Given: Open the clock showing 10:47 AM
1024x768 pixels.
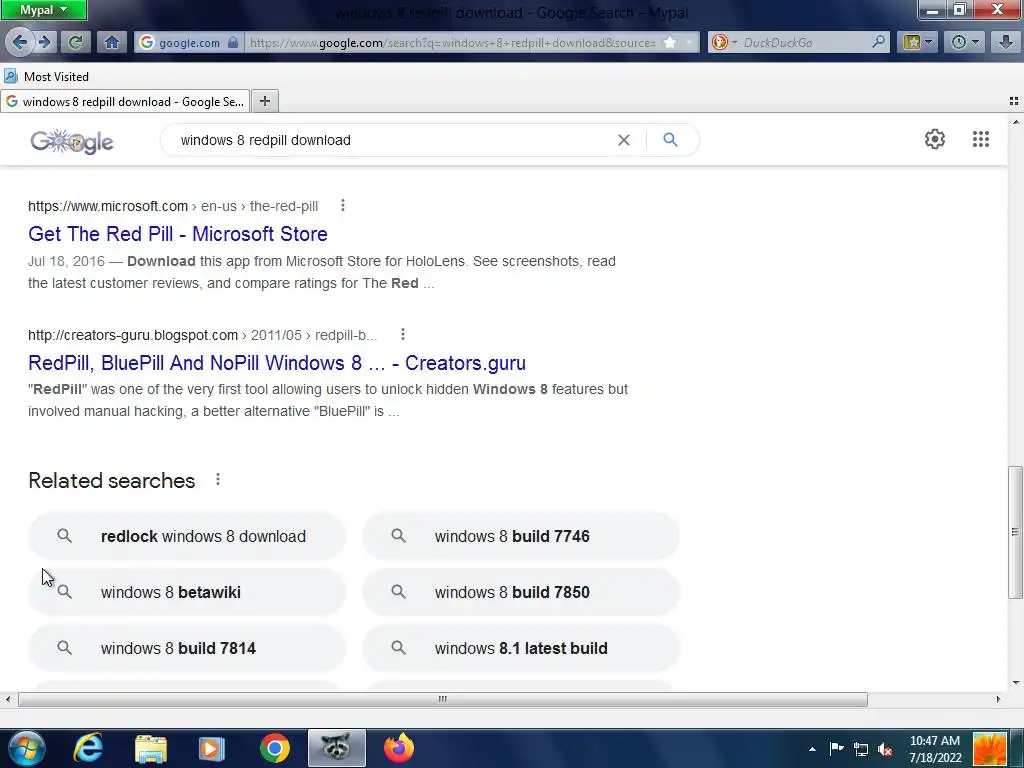Looking at the screenshot, I should tap(935, 749).
